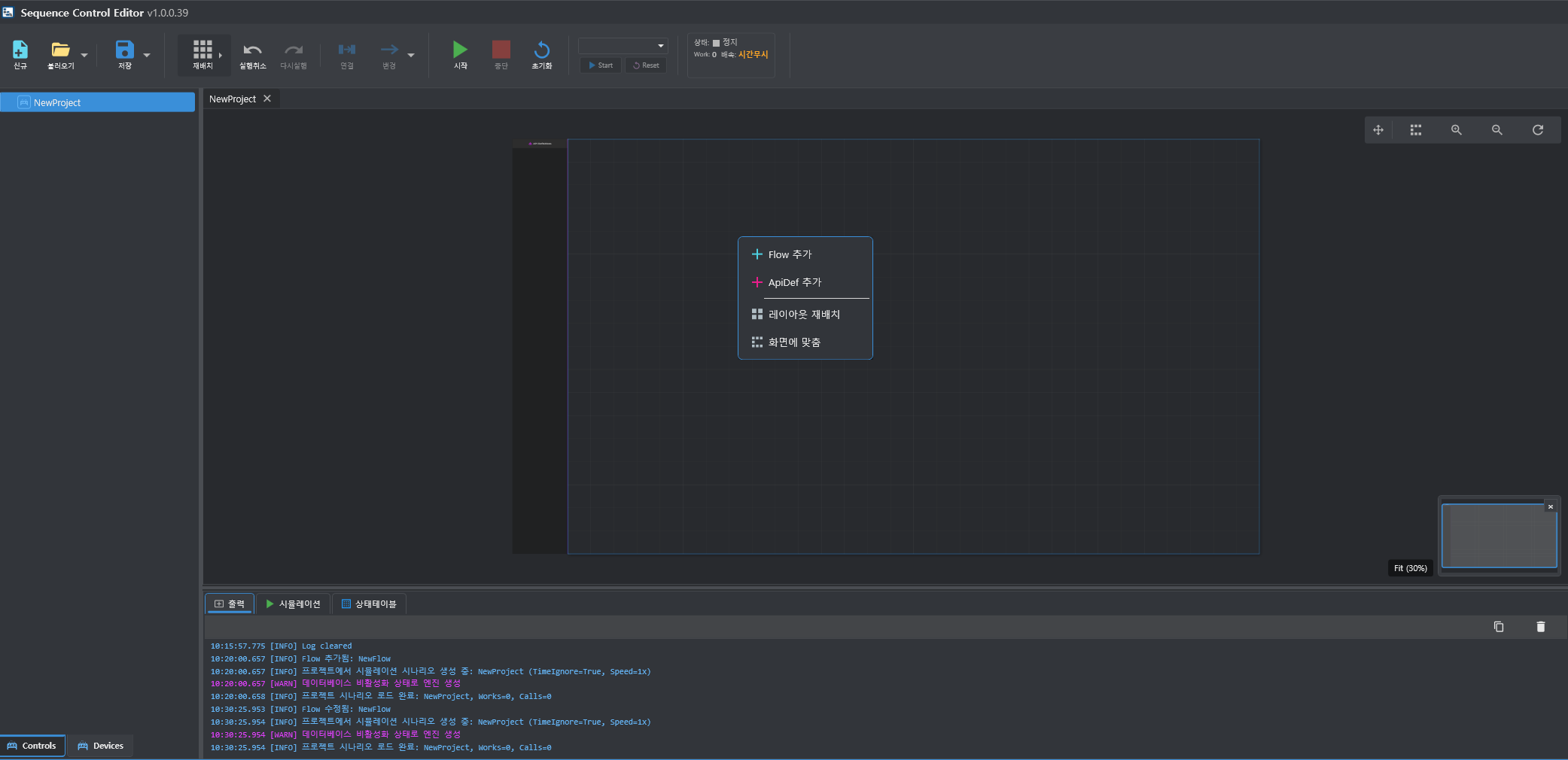The height and width of the screenshot is (760, 1568).
Task: Click the 실행취소 undo icon
Action: (252, 50)
